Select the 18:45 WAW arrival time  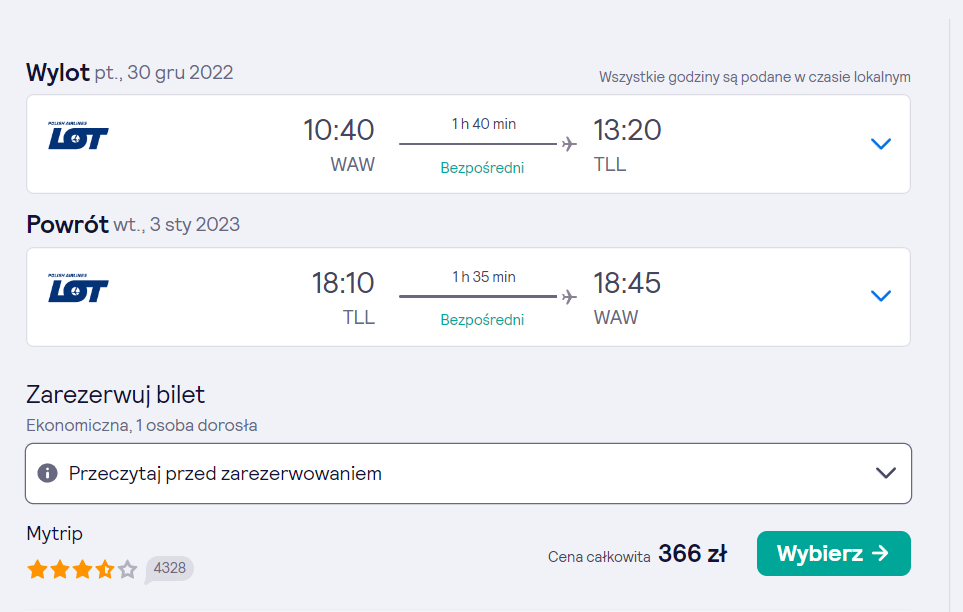627,283
